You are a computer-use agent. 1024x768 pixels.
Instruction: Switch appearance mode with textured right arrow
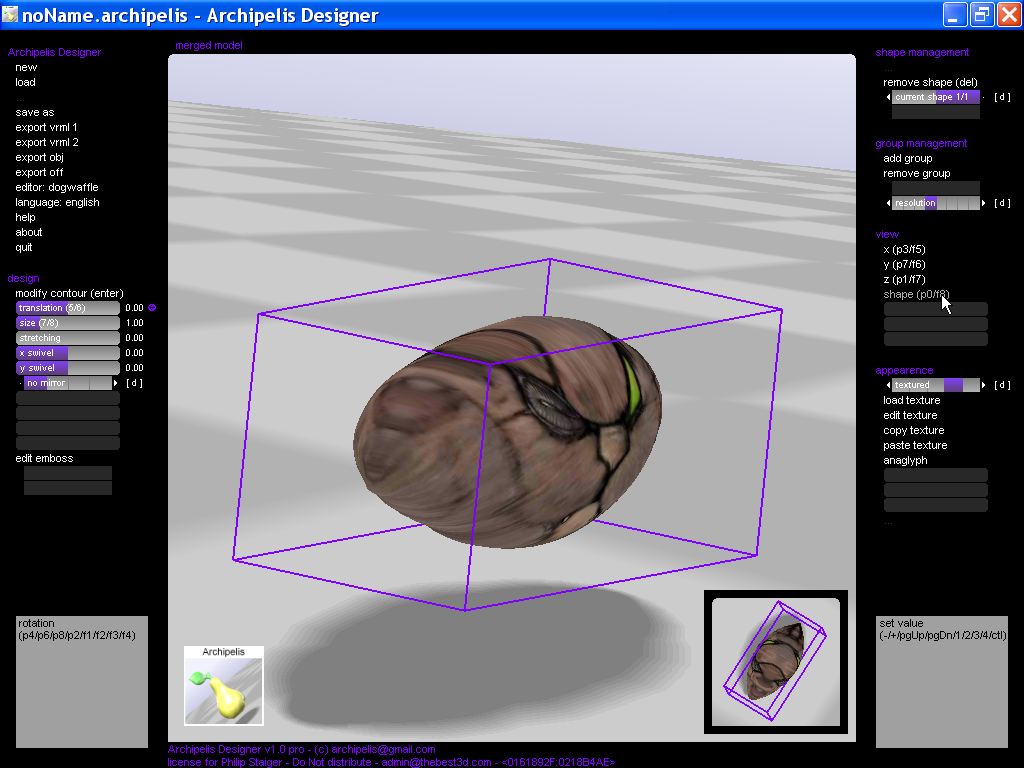coord(983,385)
